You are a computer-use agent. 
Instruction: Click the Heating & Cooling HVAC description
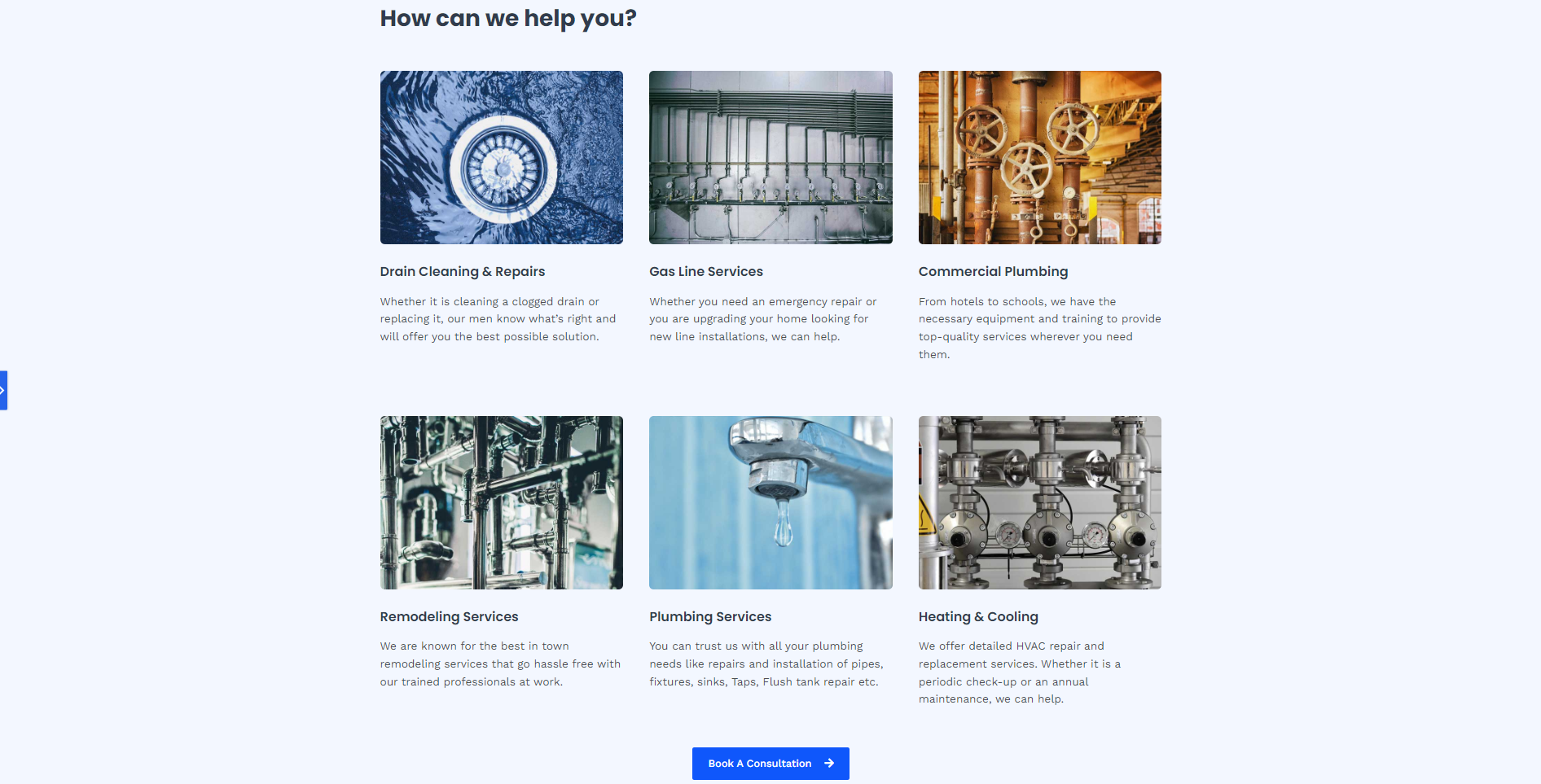(1020, 672)
